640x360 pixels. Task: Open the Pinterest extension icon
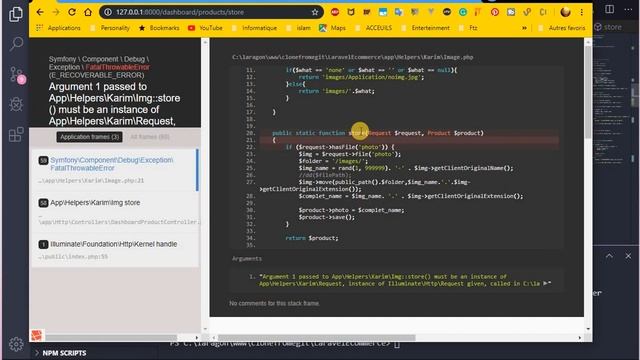495,12
